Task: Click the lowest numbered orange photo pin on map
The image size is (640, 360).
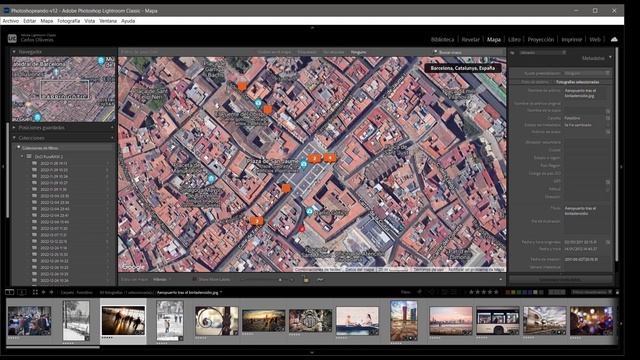Action: coord(257,221)
